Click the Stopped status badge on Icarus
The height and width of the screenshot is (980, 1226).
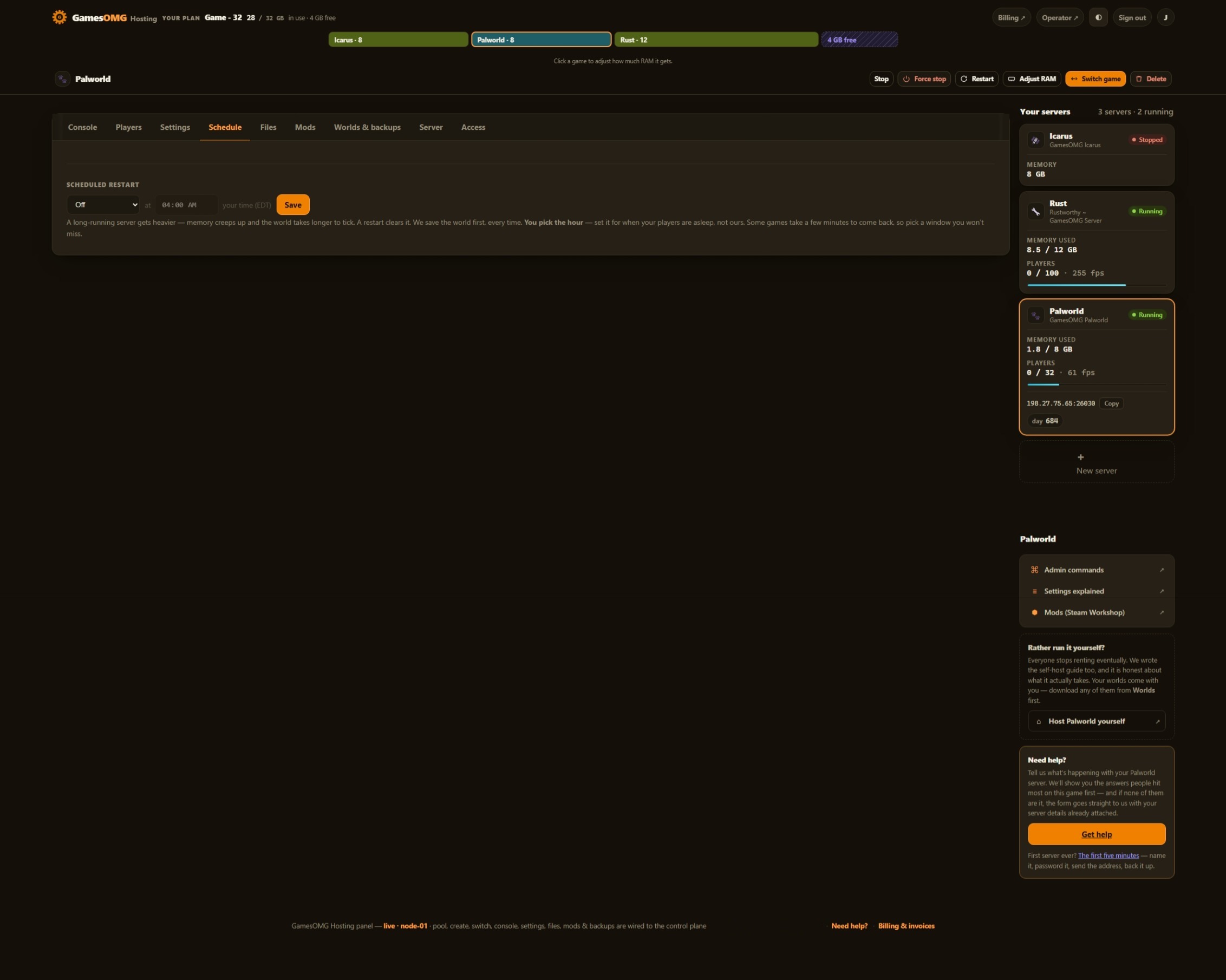click(x=1147, y=140)
